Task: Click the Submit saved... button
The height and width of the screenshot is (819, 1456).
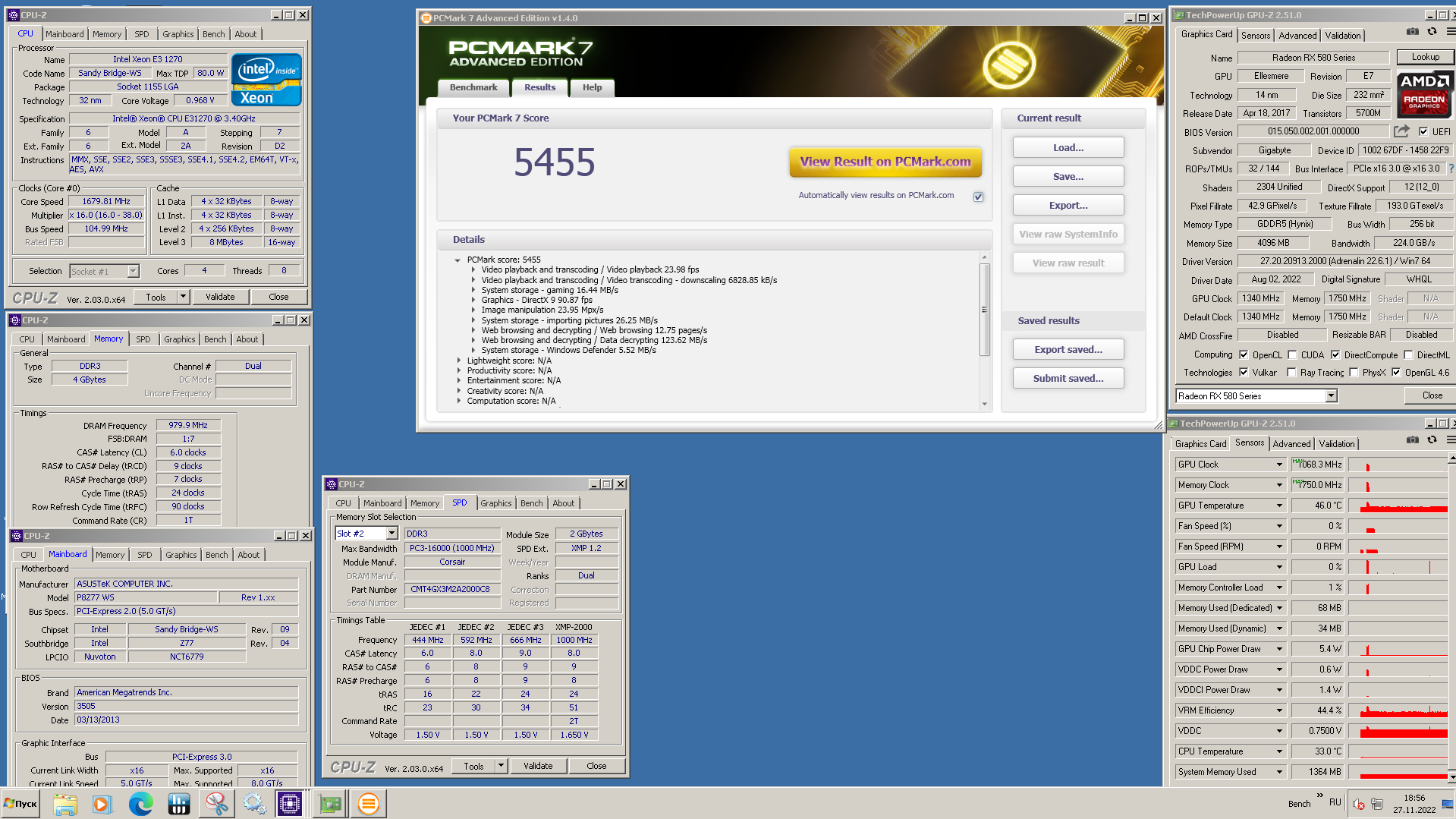Action: 1068,378
